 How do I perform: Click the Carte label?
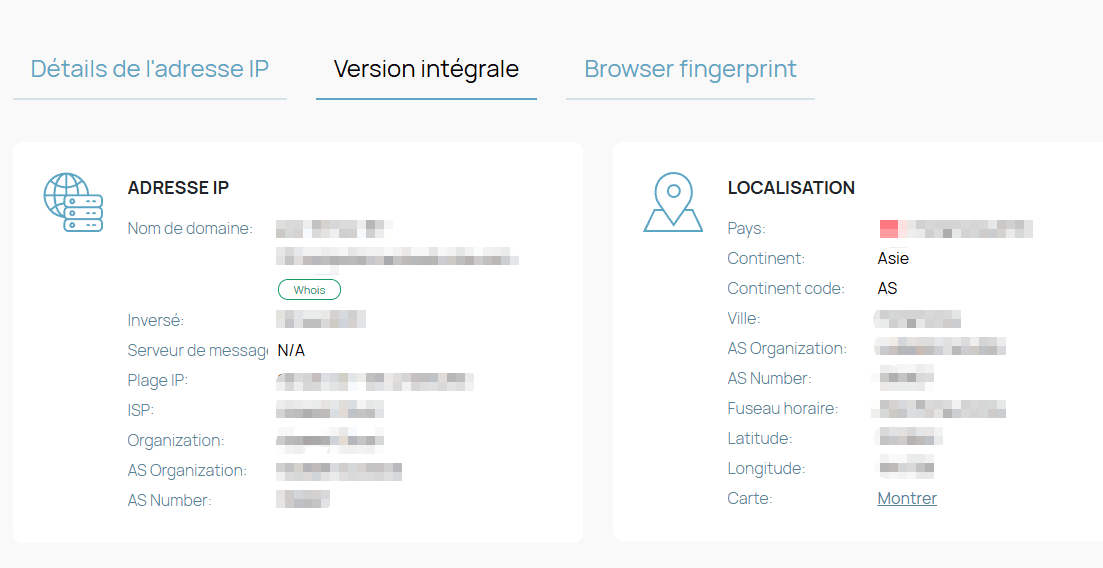click(x=750, y=498)
